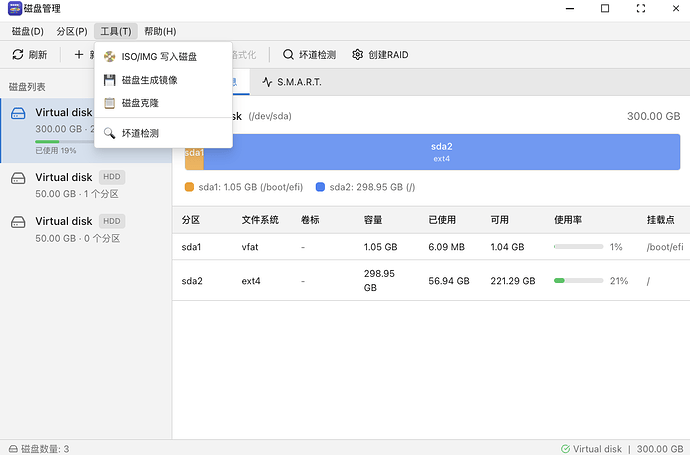Select the sda1 vfat table row
The height and width of the screenshot is (455, 690).
430,247
